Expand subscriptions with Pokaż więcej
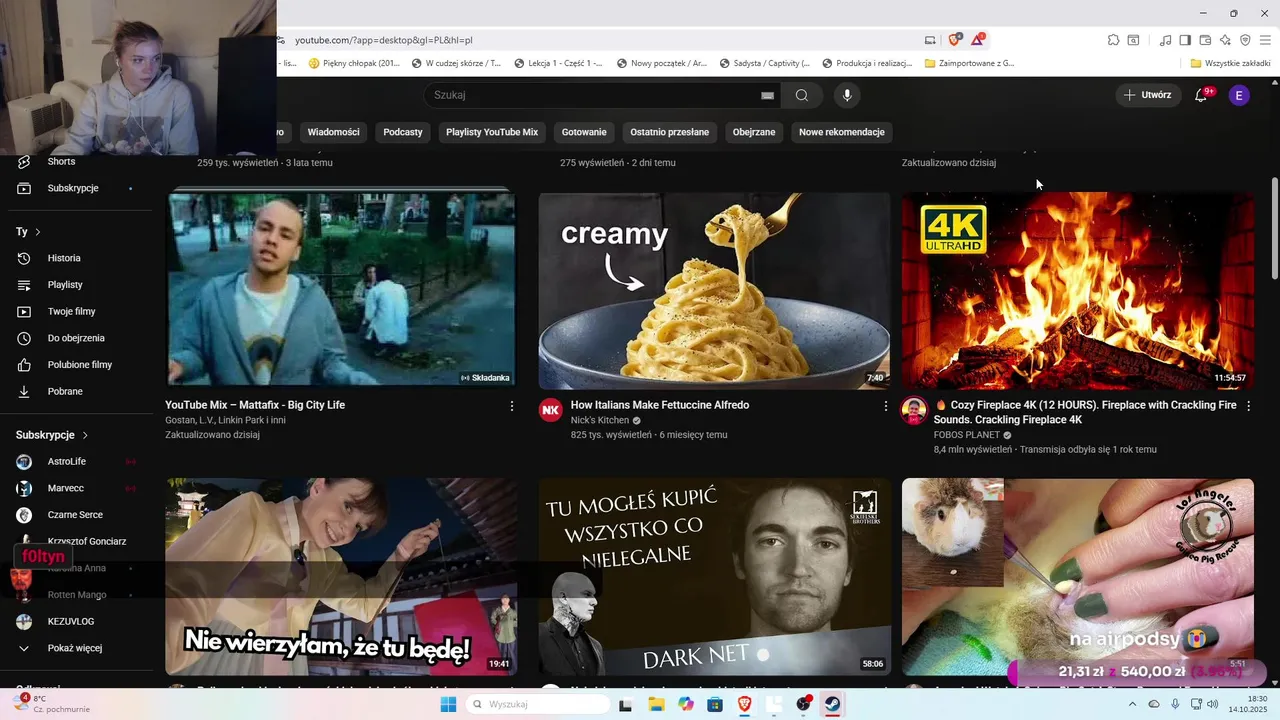This screenshot has width=1280, height=720. tap(75, 648)
